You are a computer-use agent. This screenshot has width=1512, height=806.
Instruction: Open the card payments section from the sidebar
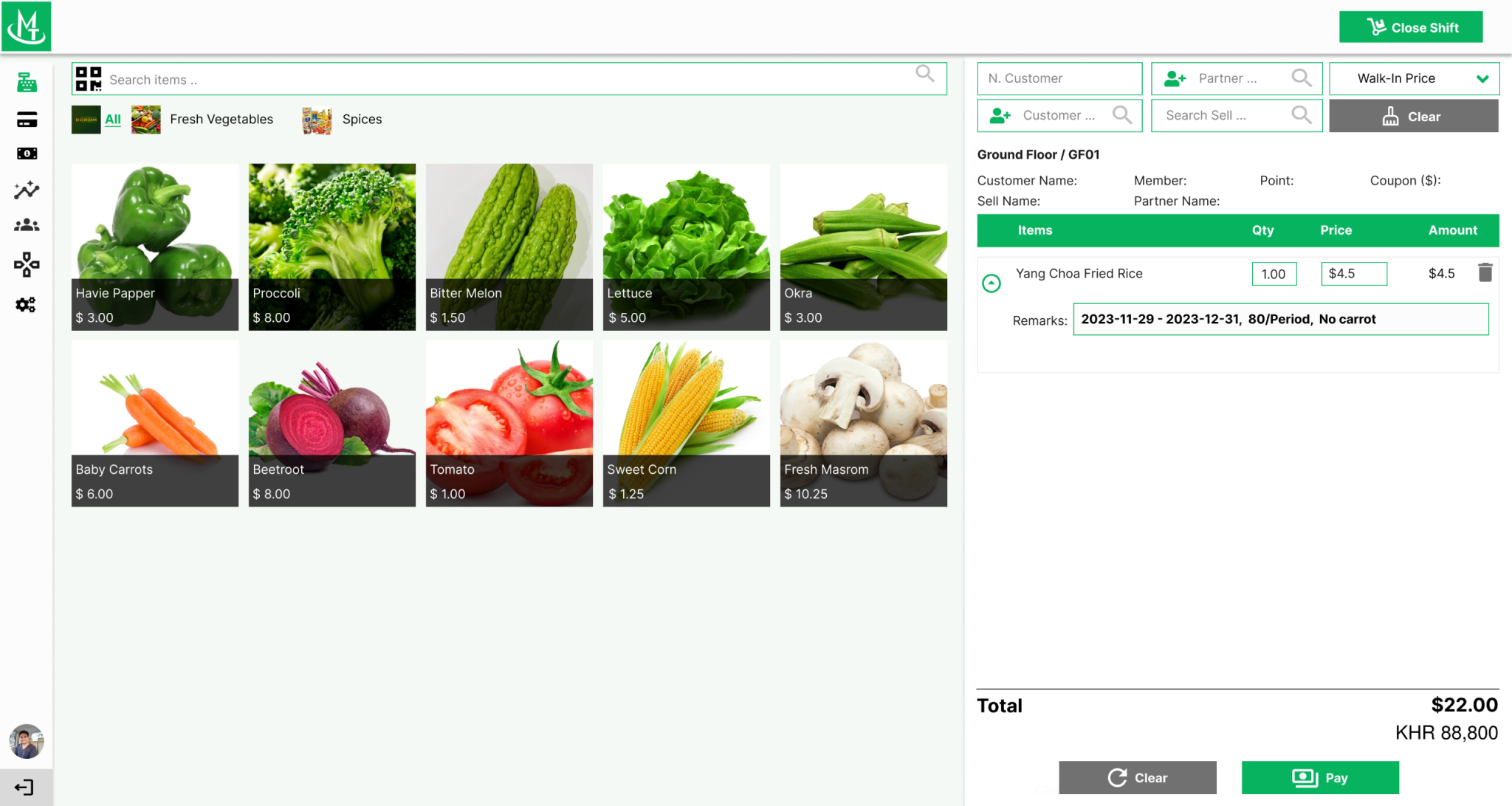tap(26, 118)
